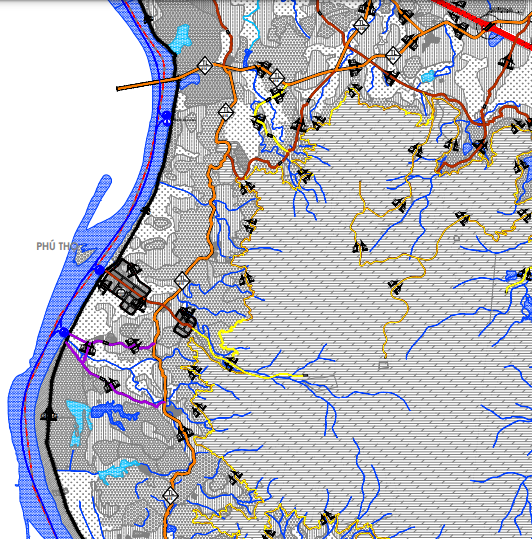532x539 pixels.
Task: Click the PHÚ THỌ province label
Action: (x=57, y=246)
